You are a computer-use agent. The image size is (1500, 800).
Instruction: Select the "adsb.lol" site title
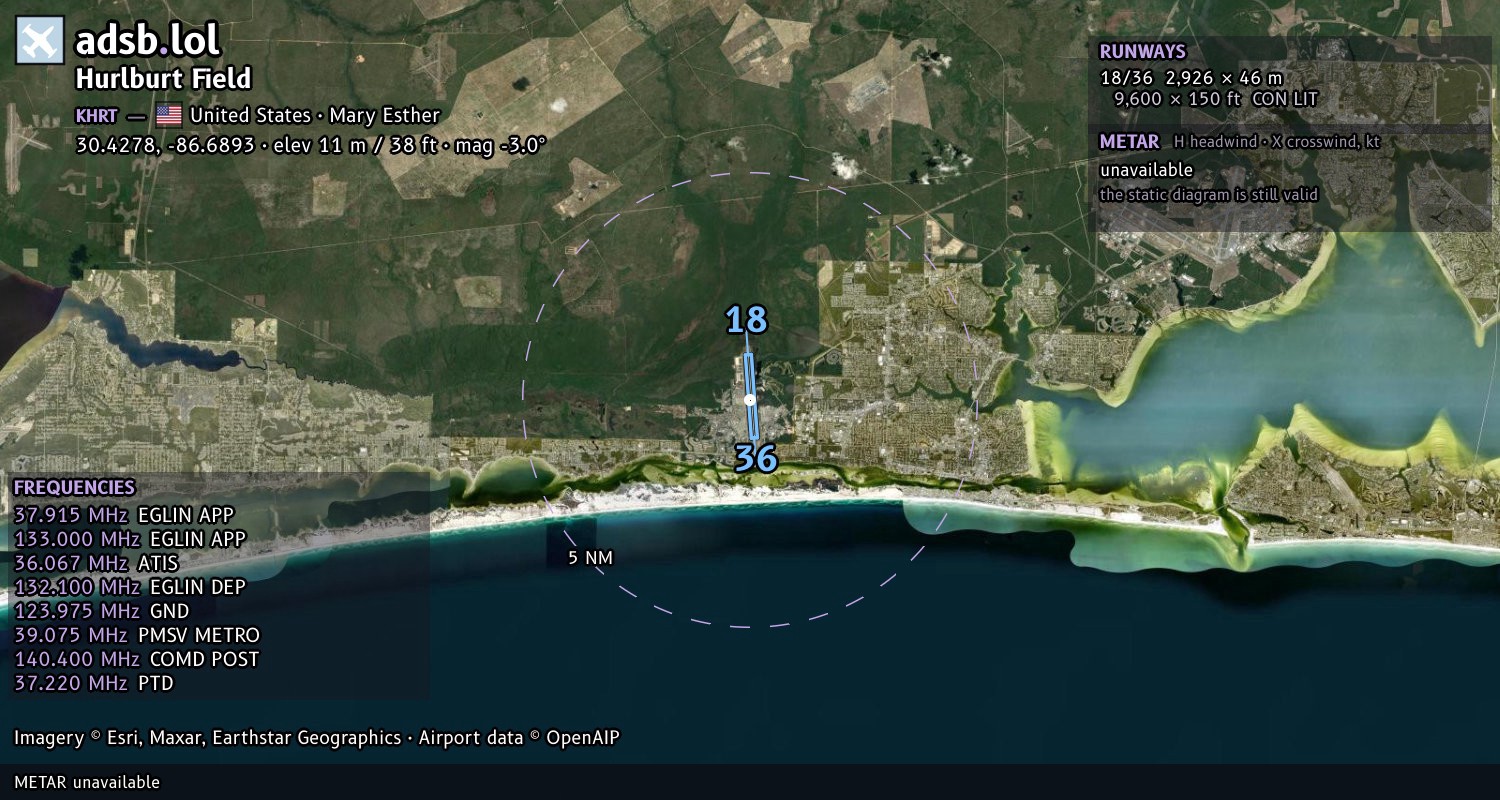tap(148, 40)
